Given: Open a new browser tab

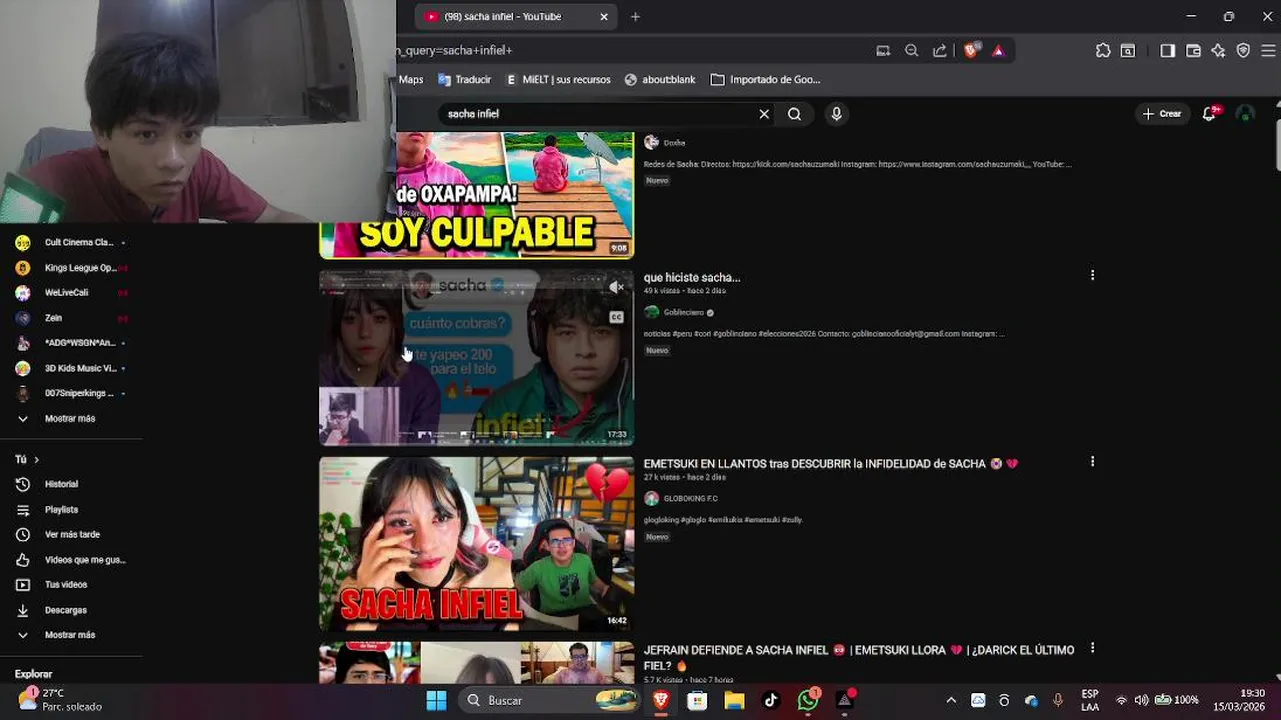Looking at the screenshot, I should click(635, 16).
